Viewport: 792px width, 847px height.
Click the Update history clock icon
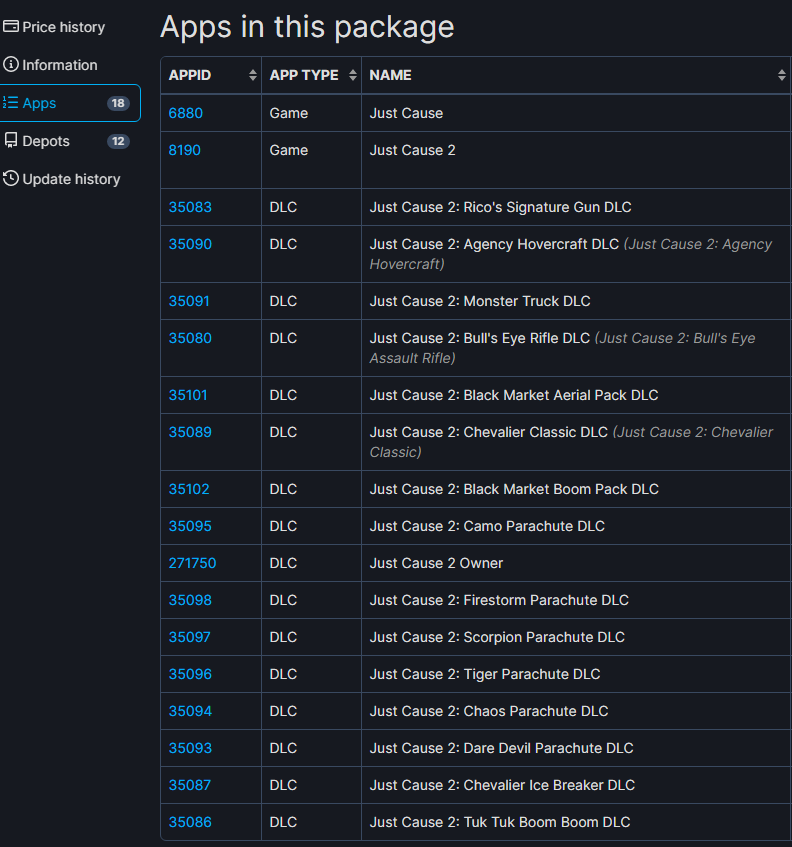point(11,179)
